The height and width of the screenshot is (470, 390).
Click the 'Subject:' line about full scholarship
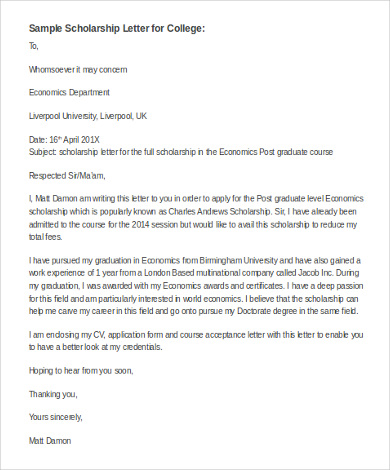click(181, 152)
